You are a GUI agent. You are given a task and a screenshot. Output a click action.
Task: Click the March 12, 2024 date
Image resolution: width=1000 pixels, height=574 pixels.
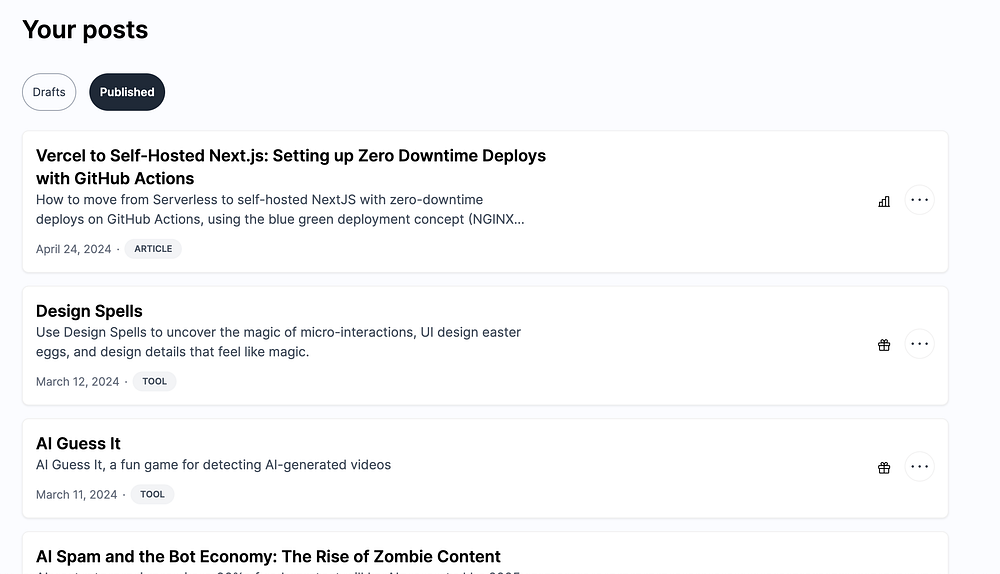click(77, 382)
